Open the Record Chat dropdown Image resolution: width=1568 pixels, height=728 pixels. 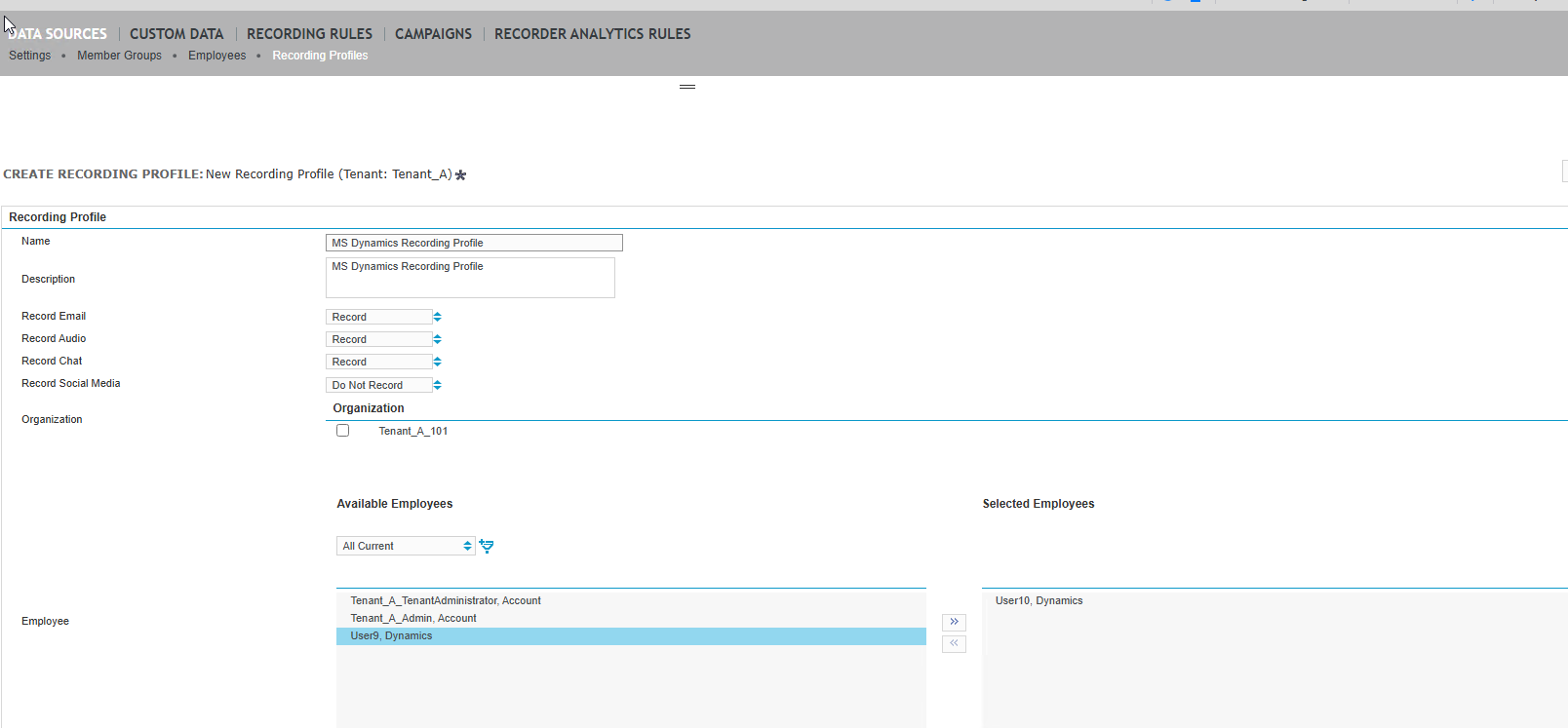[x=384, y=362]
